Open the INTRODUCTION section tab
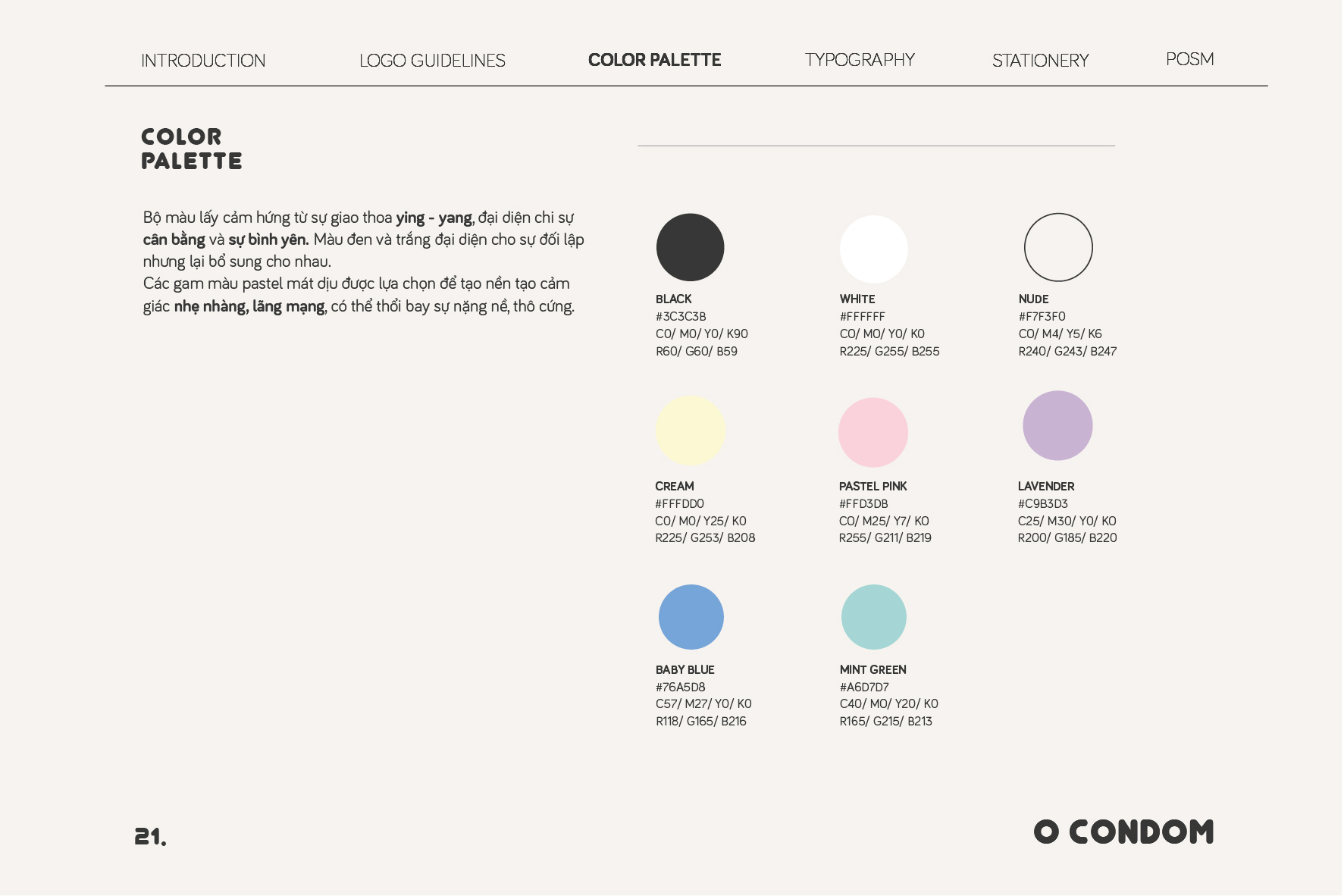Viewport: 1344px width, 896px height. [x=203, y=61]
